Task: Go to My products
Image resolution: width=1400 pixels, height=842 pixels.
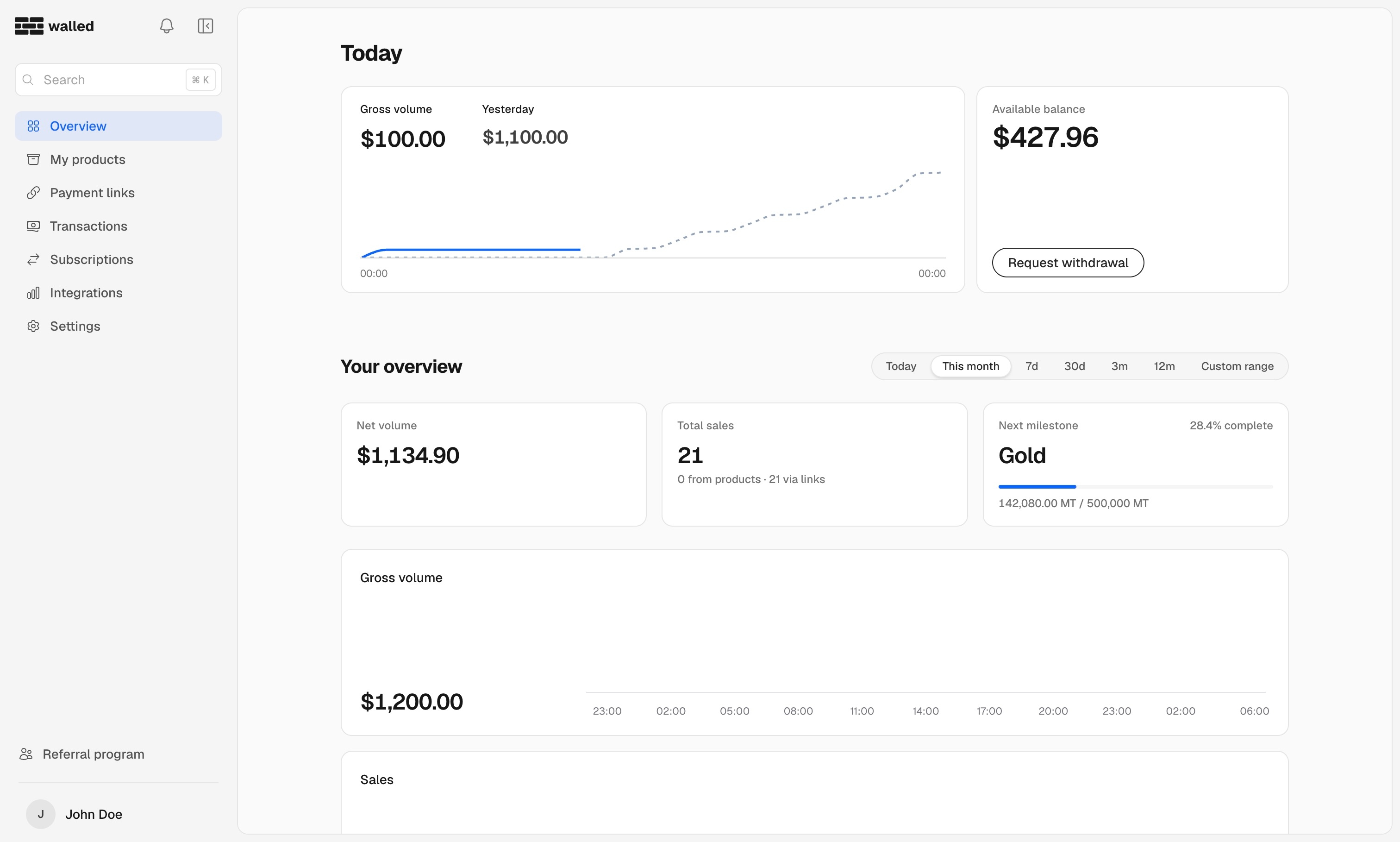Action: point(119,159)
